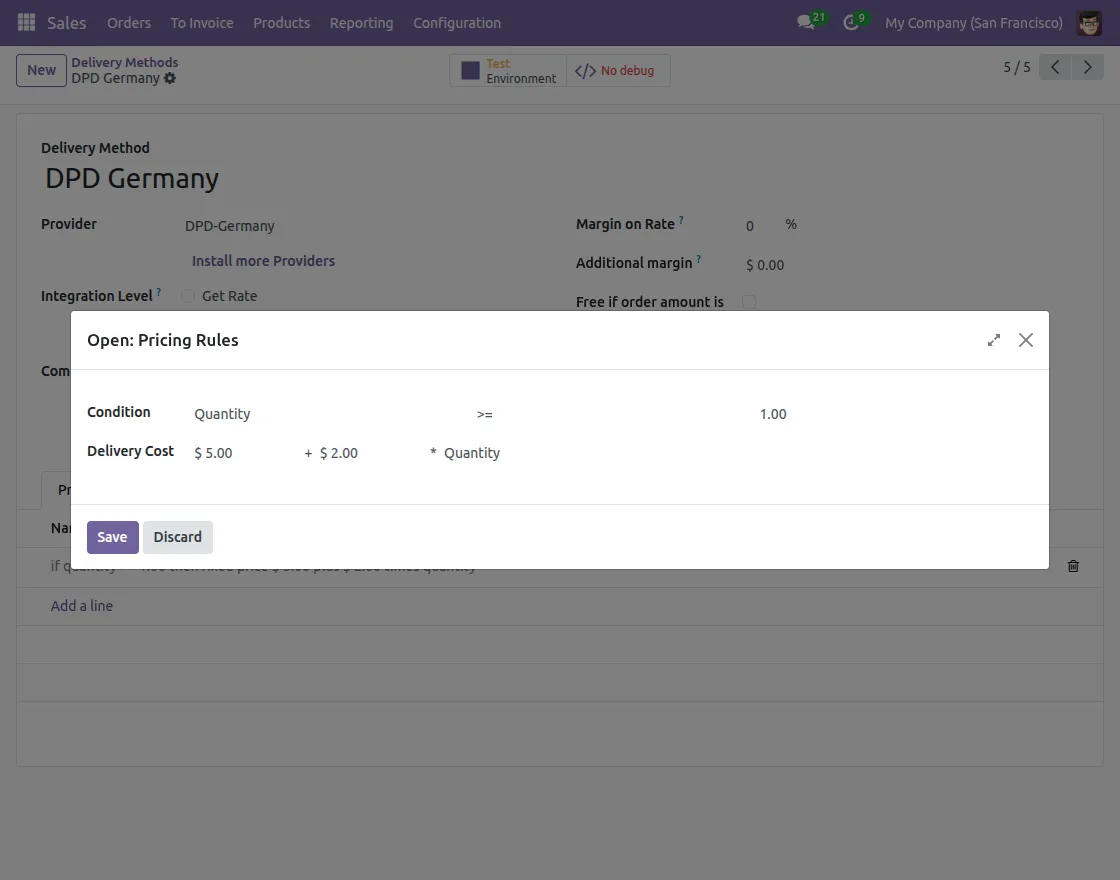Click the Additional margin help question mark

[x=699, y=259]
